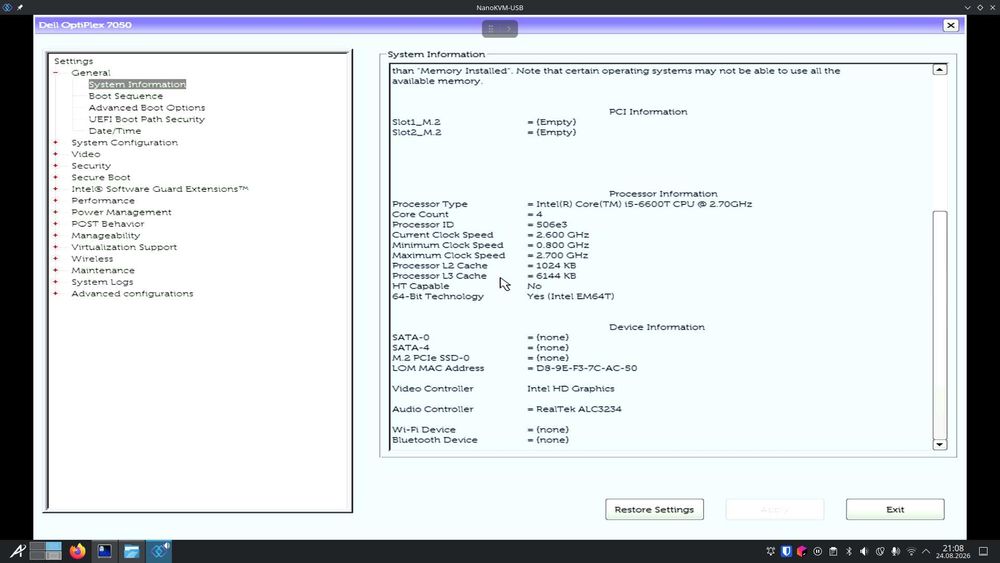Viewport: 1000px width, 563px height.
Task: Collapse the General tree node
Action: pos(55,73)
